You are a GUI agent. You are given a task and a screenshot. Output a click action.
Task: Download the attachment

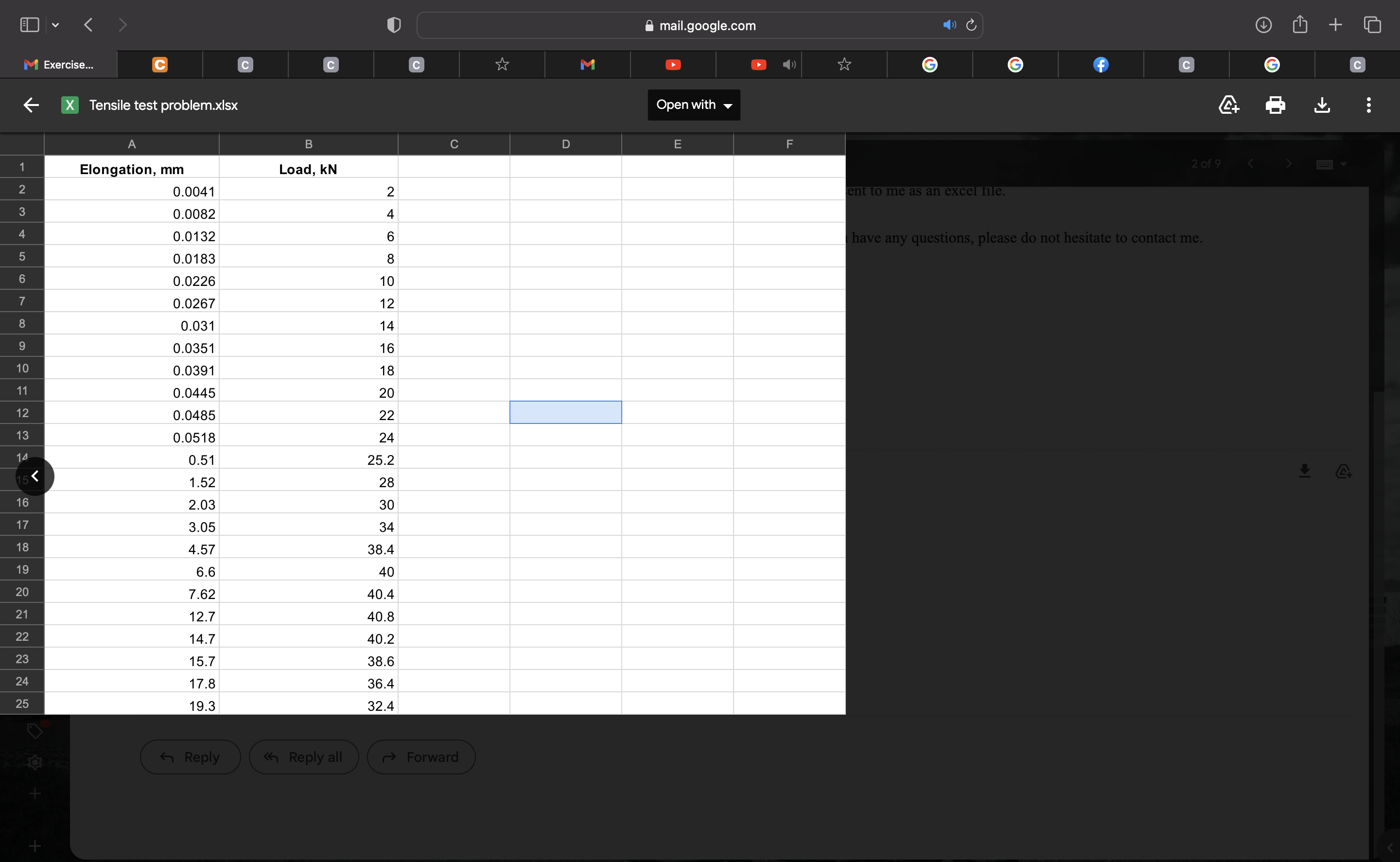(1322, 105)
